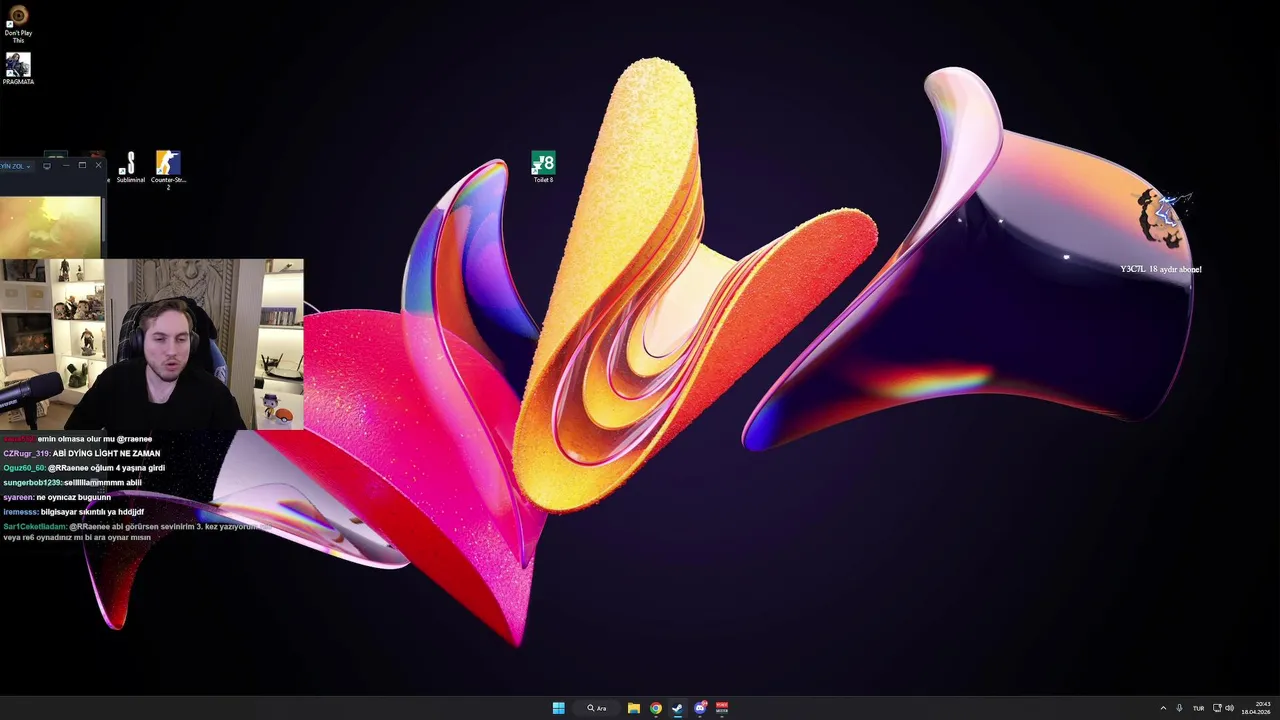Screen dimensions: 1280x720
Task: Click the taskbar search box labeled Ara
Action: 597,708
